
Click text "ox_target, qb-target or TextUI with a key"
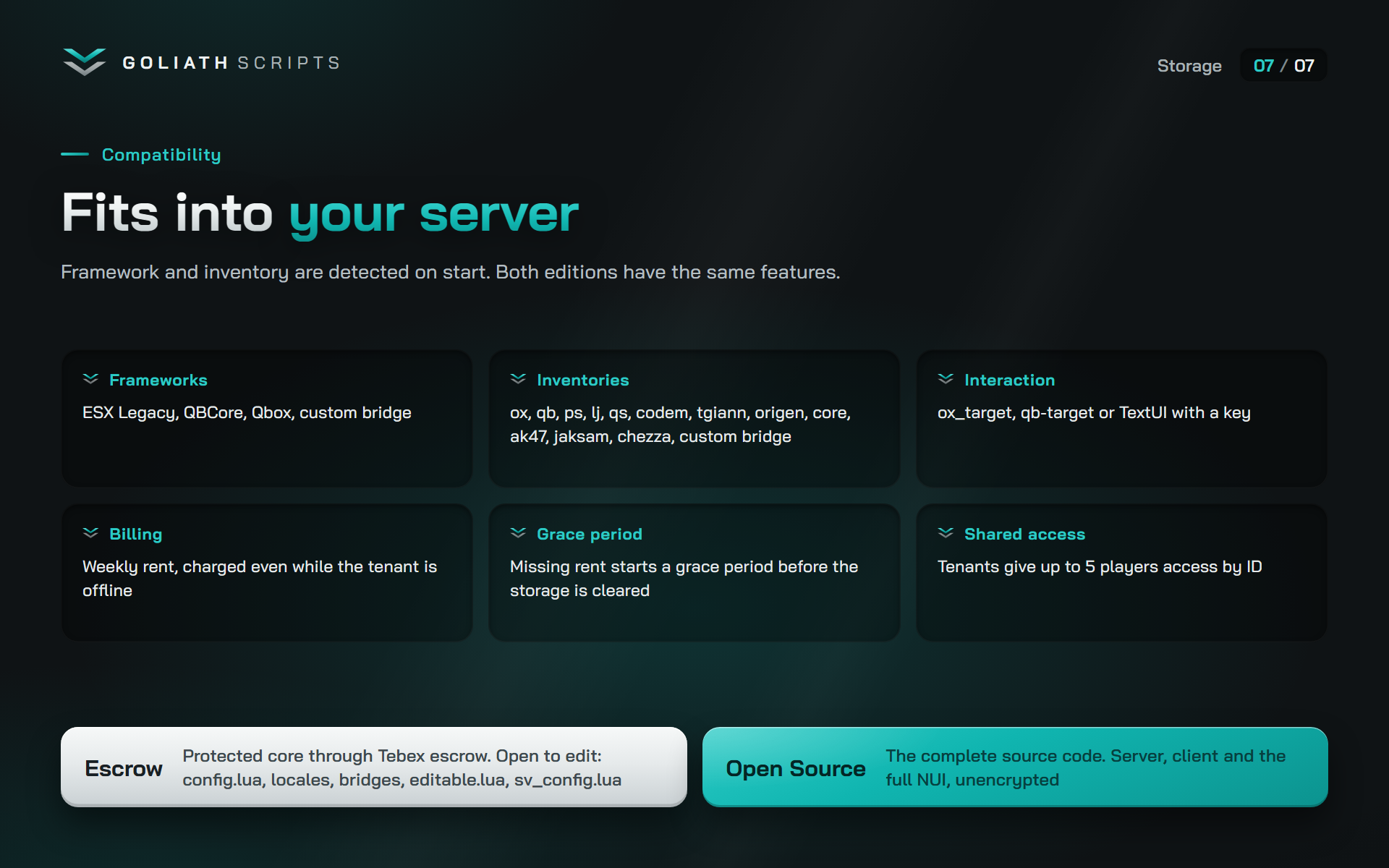pyautogui.click(x=1094, y=413)
